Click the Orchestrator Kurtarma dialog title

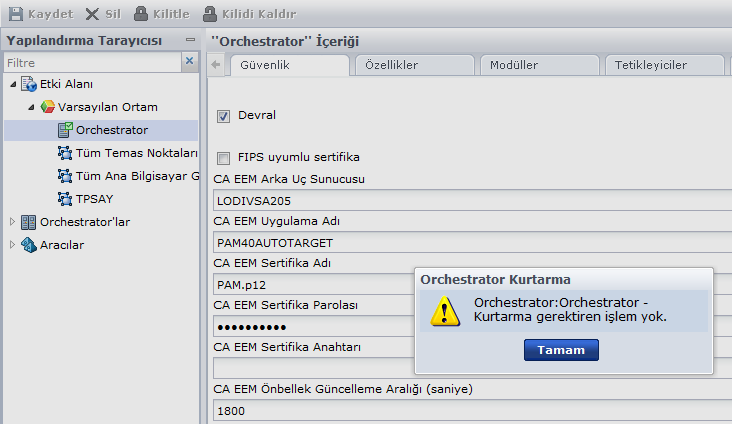point(495,279)
